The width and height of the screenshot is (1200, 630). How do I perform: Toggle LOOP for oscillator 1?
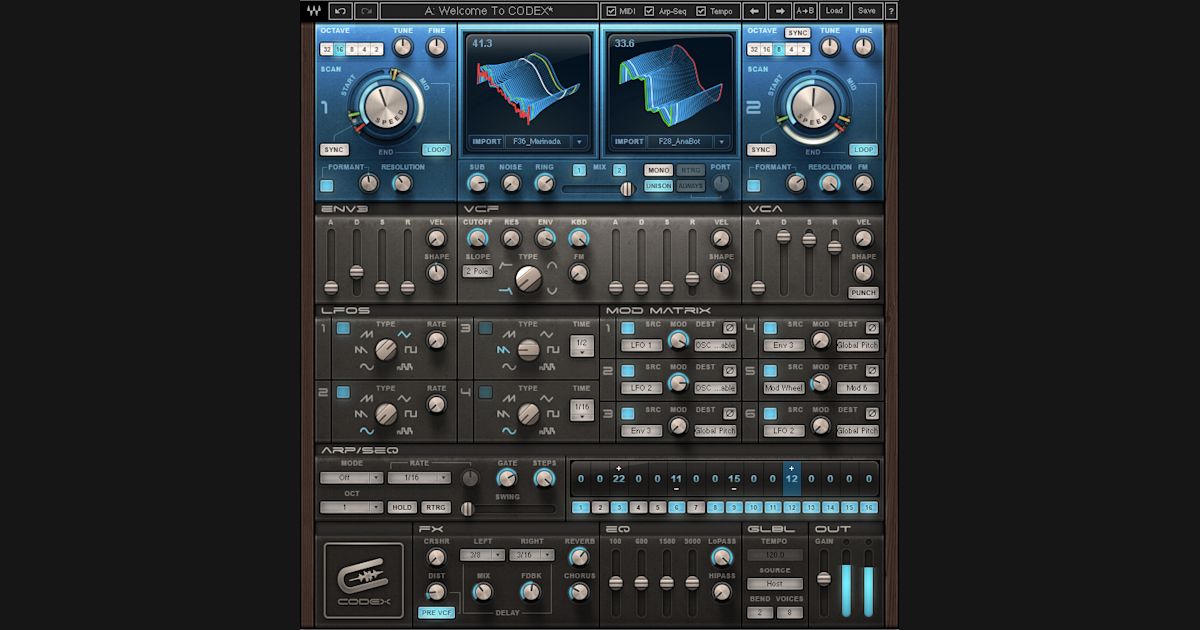pos(436,150)
